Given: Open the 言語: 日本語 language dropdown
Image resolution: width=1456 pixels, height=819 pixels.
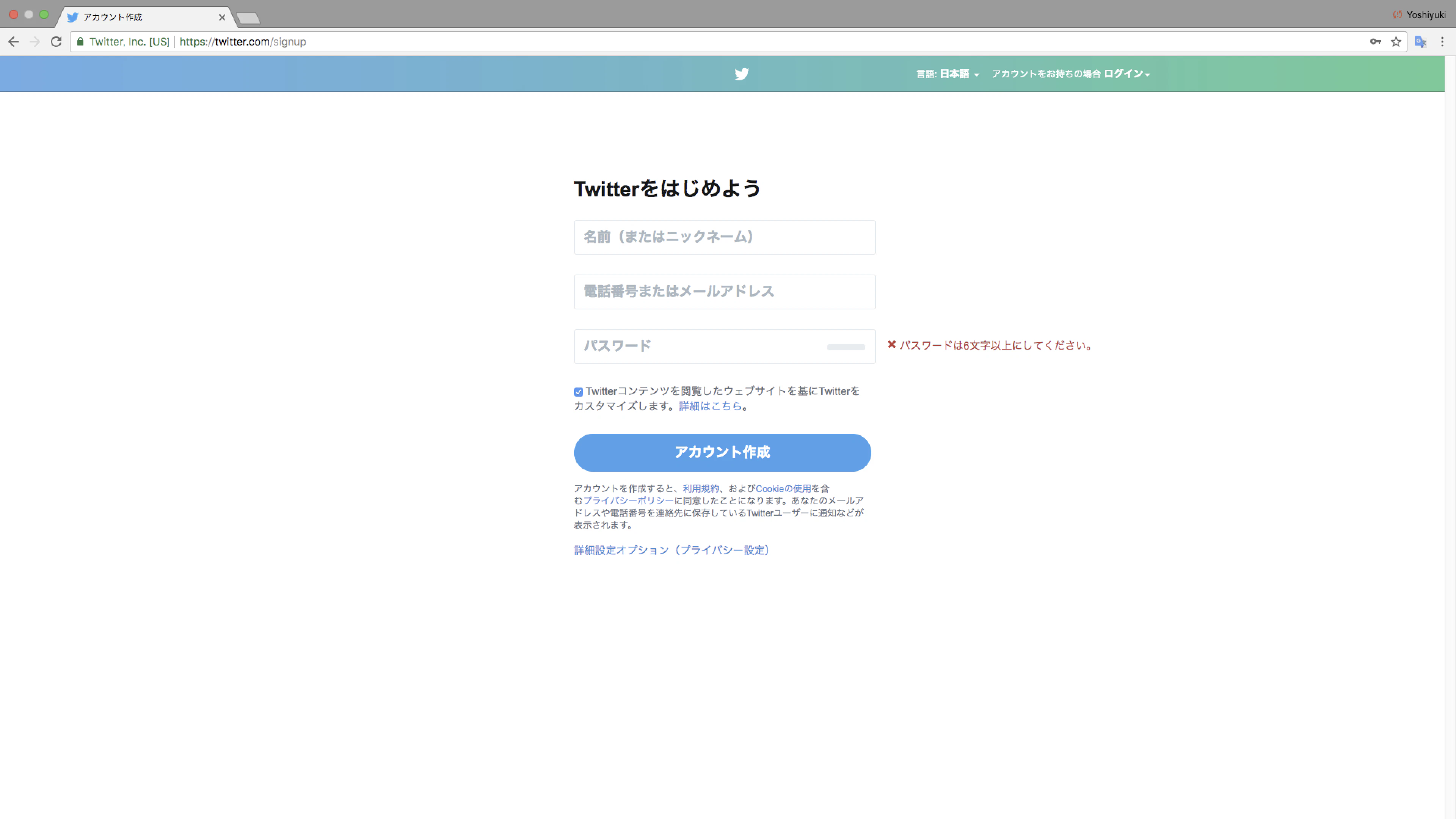Looking at the screenshot, I should click(948, 74).
